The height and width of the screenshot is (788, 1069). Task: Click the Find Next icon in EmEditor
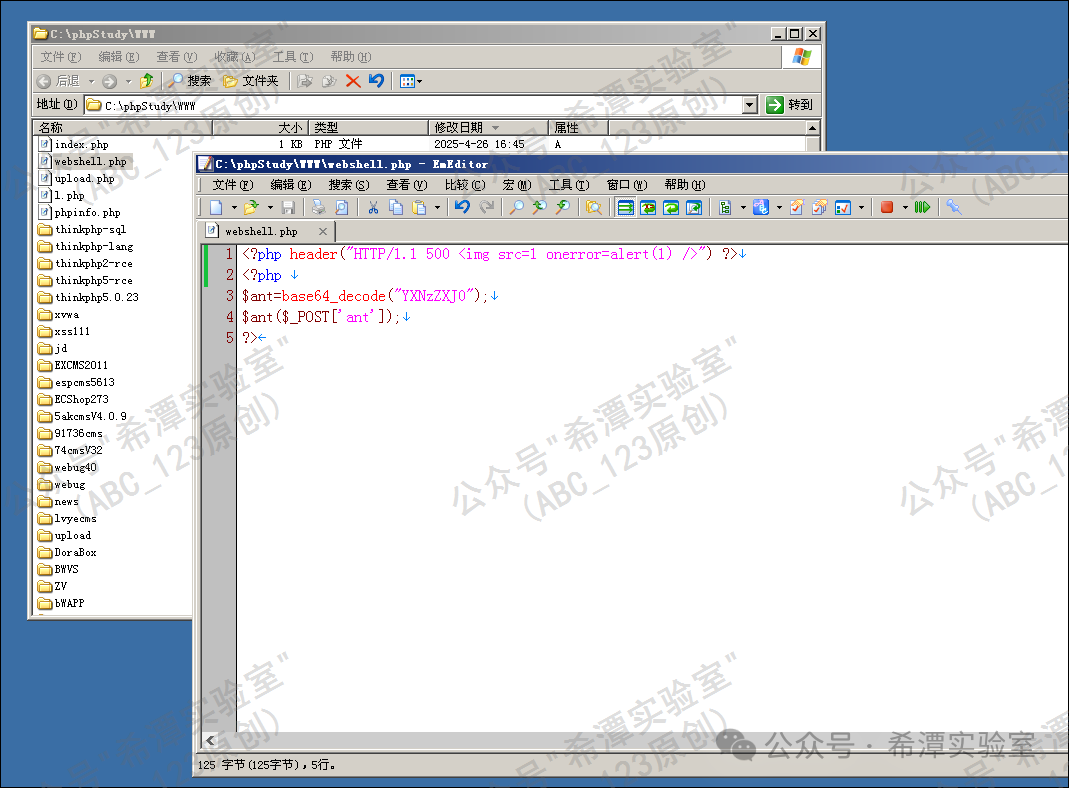point(563,207)
